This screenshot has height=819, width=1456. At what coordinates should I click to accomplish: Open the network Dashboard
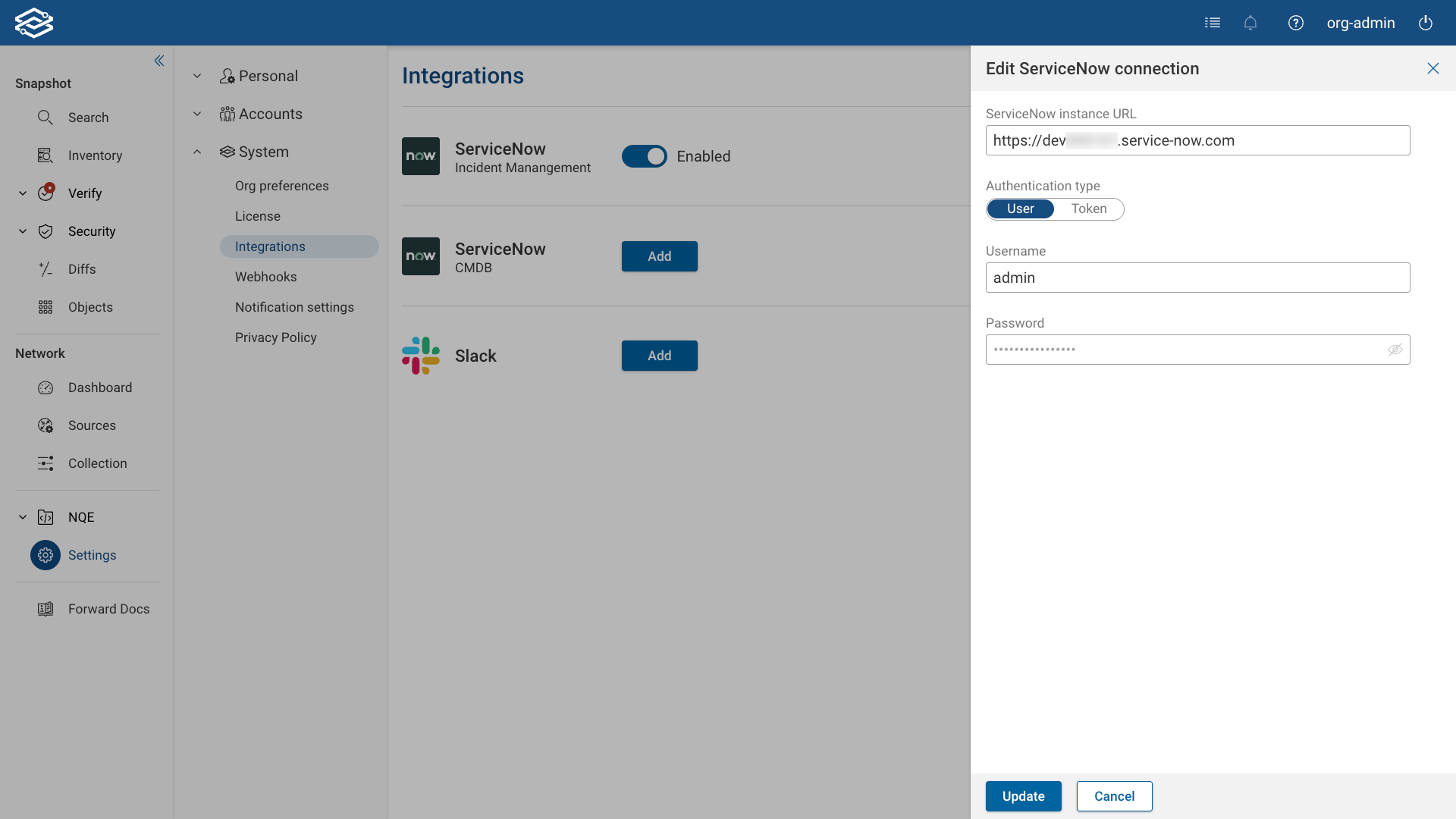pyautogui.click(x=100, y=388)
